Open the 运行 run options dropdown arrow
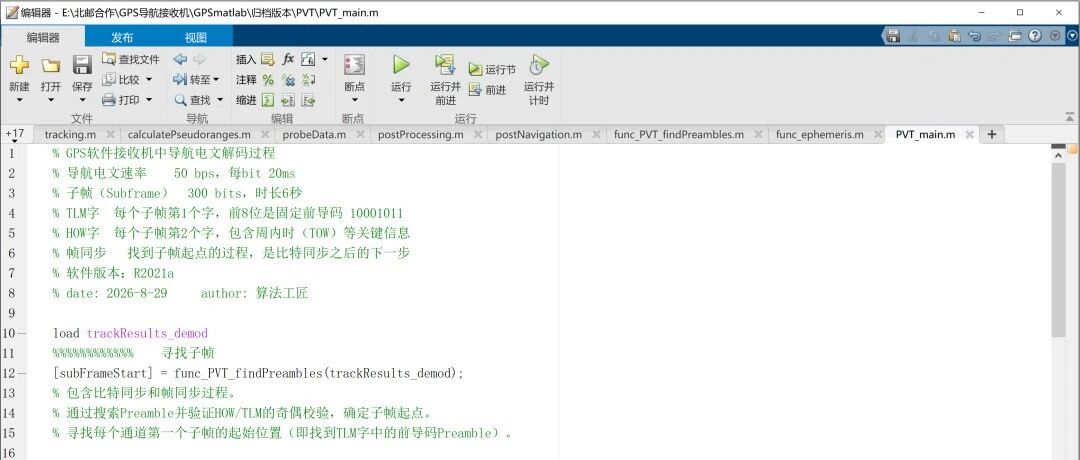This screenshot has width=1080, height=460. [401, 100]
